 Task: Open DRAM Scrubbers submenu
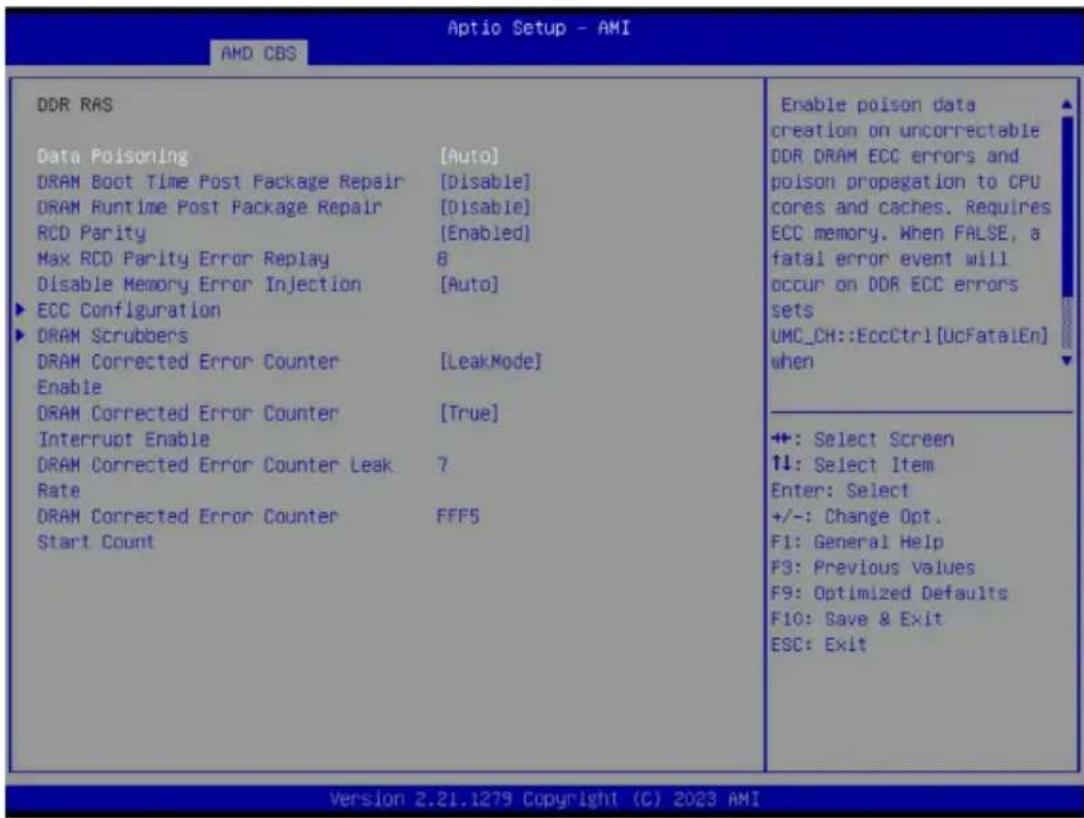point(112,336)
